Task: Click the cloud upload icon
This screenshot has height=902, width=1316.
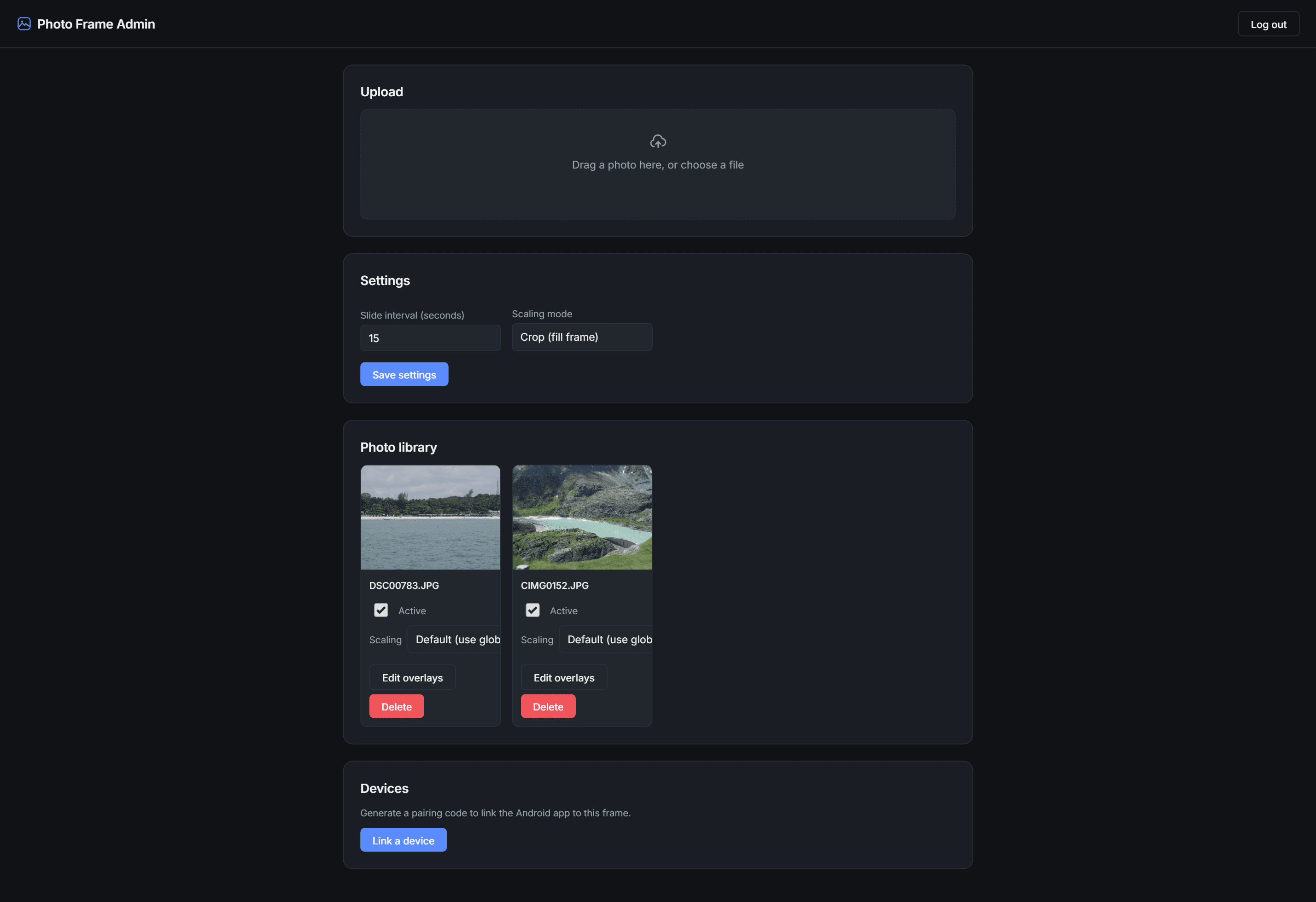Action: coord(657,141)
